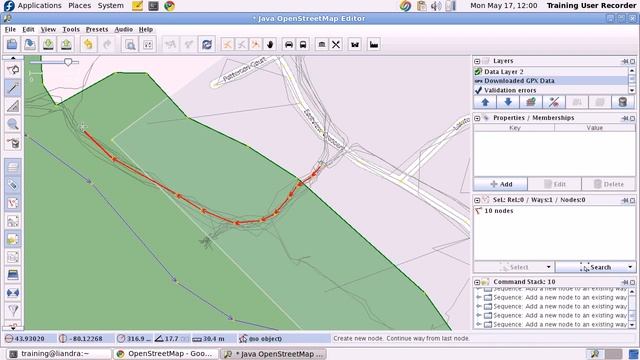Choose the Zoom magnifier mode tool
The width and height of the screenshot is (640, 360).
[x=13, y=124]
